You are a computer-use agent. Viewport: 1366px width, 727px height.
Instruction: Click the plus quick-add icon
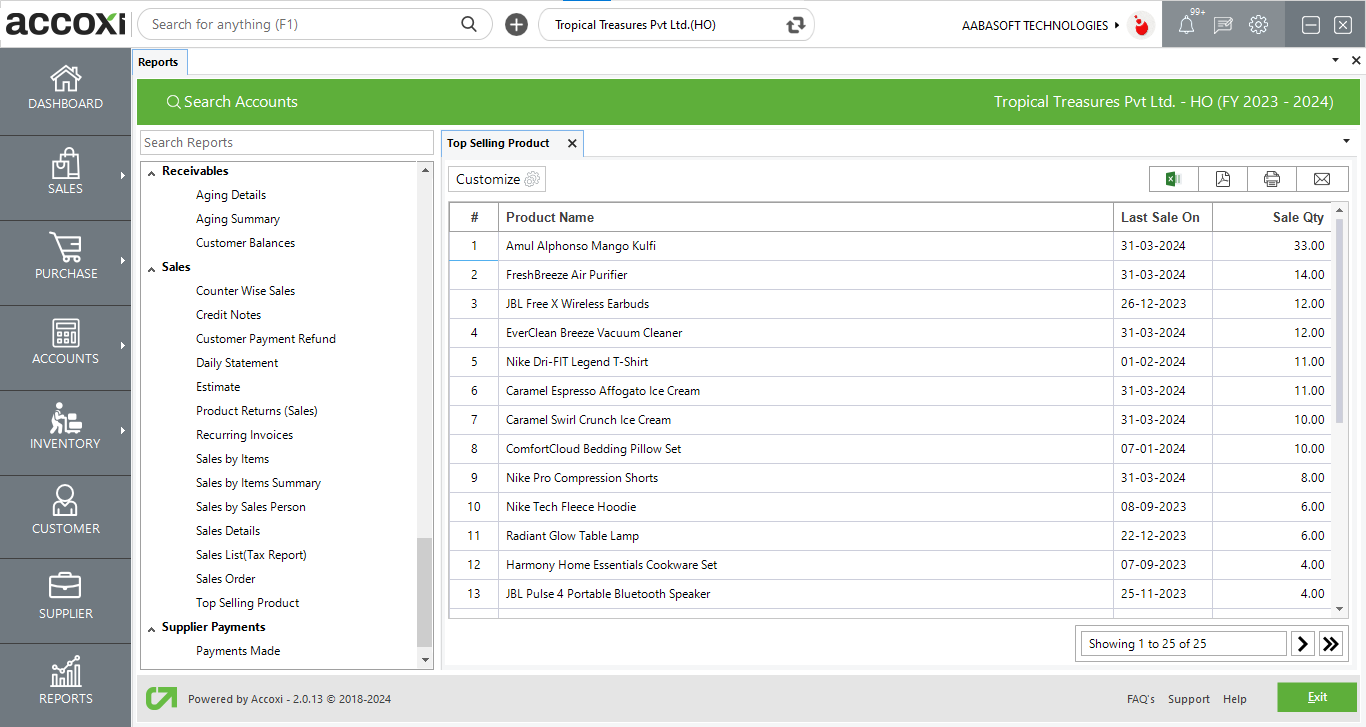coord(516,25)
